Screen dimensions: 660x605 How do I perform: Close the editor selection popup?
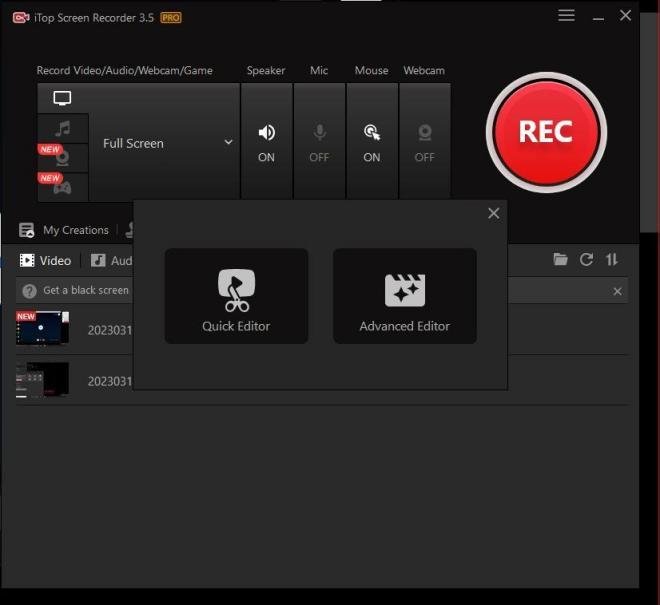click(493, 213)
